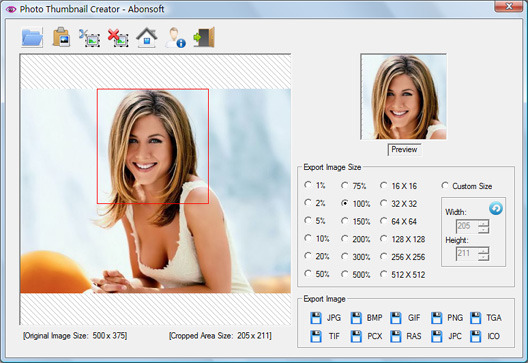Open the home page house icon
The height and width of the screenshot is (363, 528).
click(147, 37)
